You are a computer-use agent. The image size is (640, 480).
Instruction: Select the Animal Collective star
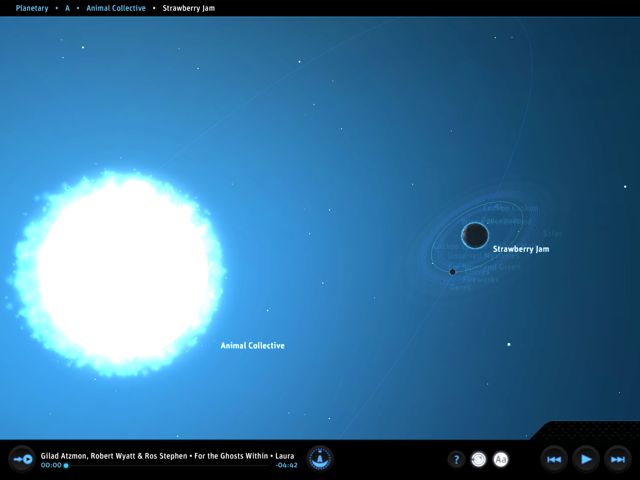[x=118, y=273]
